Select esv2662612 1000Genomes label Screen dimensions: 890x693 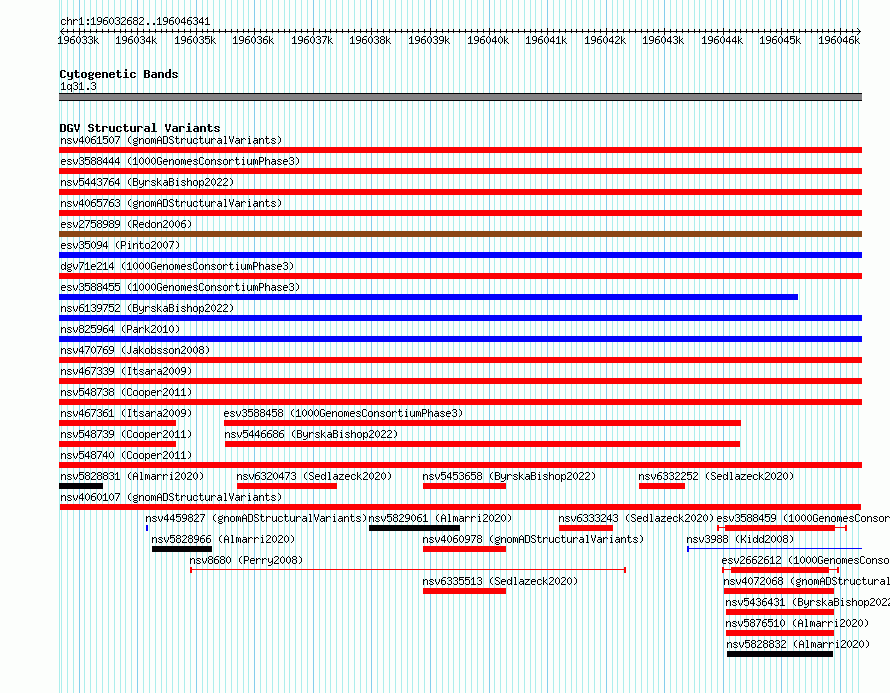(x=805, y=560)
